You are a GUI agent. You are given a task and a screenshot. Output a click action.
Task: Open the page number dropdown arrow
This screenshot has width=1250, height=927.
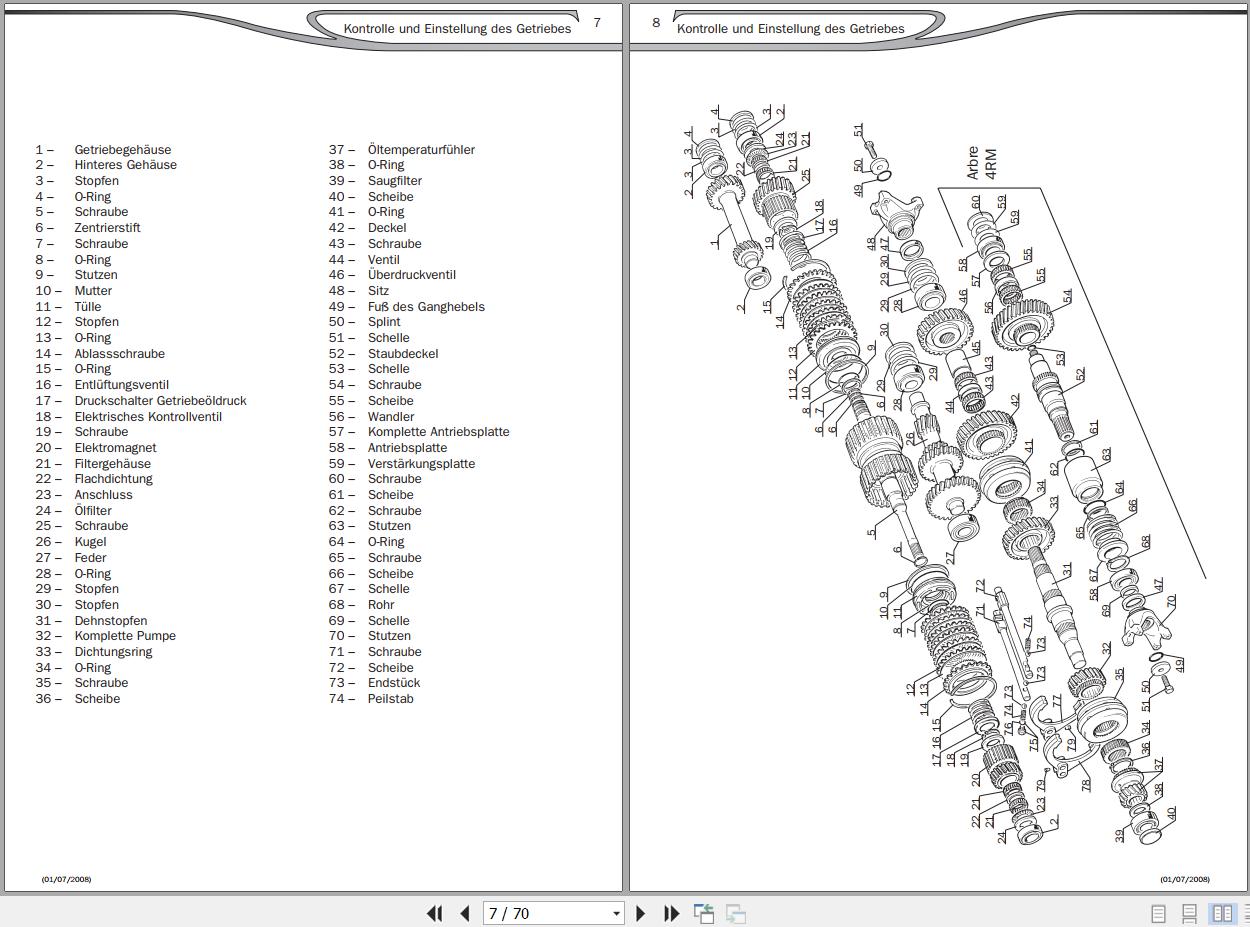(616, 914)
